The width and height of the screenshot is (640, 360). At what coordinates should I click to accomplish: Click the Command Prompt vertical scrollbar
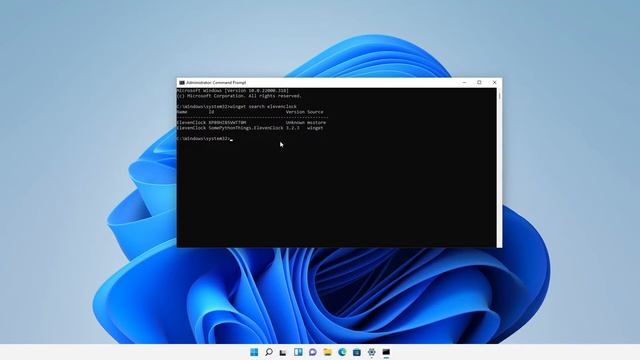click(x=499, y=167)
